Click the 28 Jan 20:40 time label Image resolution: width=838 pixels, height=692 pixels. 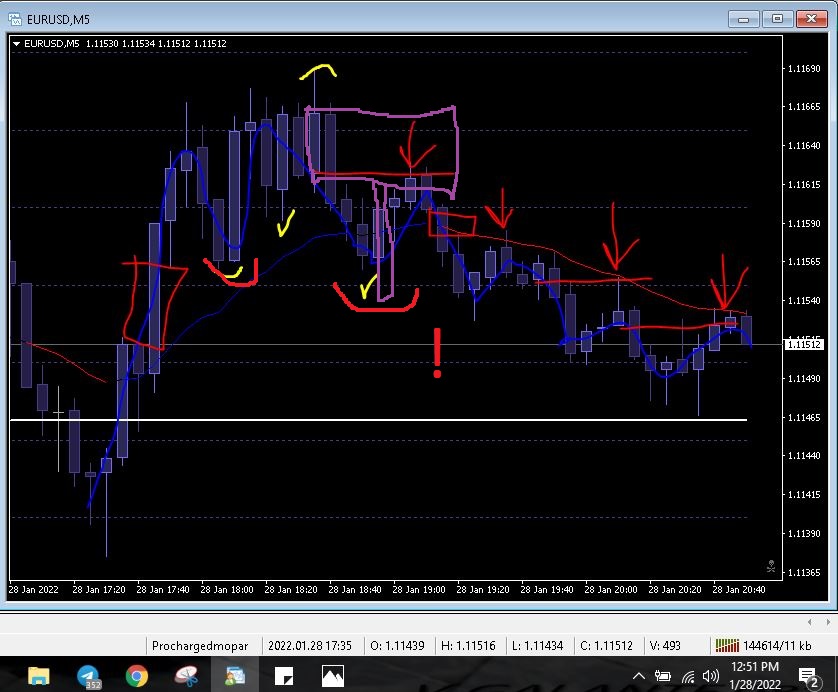pos(739,589)
